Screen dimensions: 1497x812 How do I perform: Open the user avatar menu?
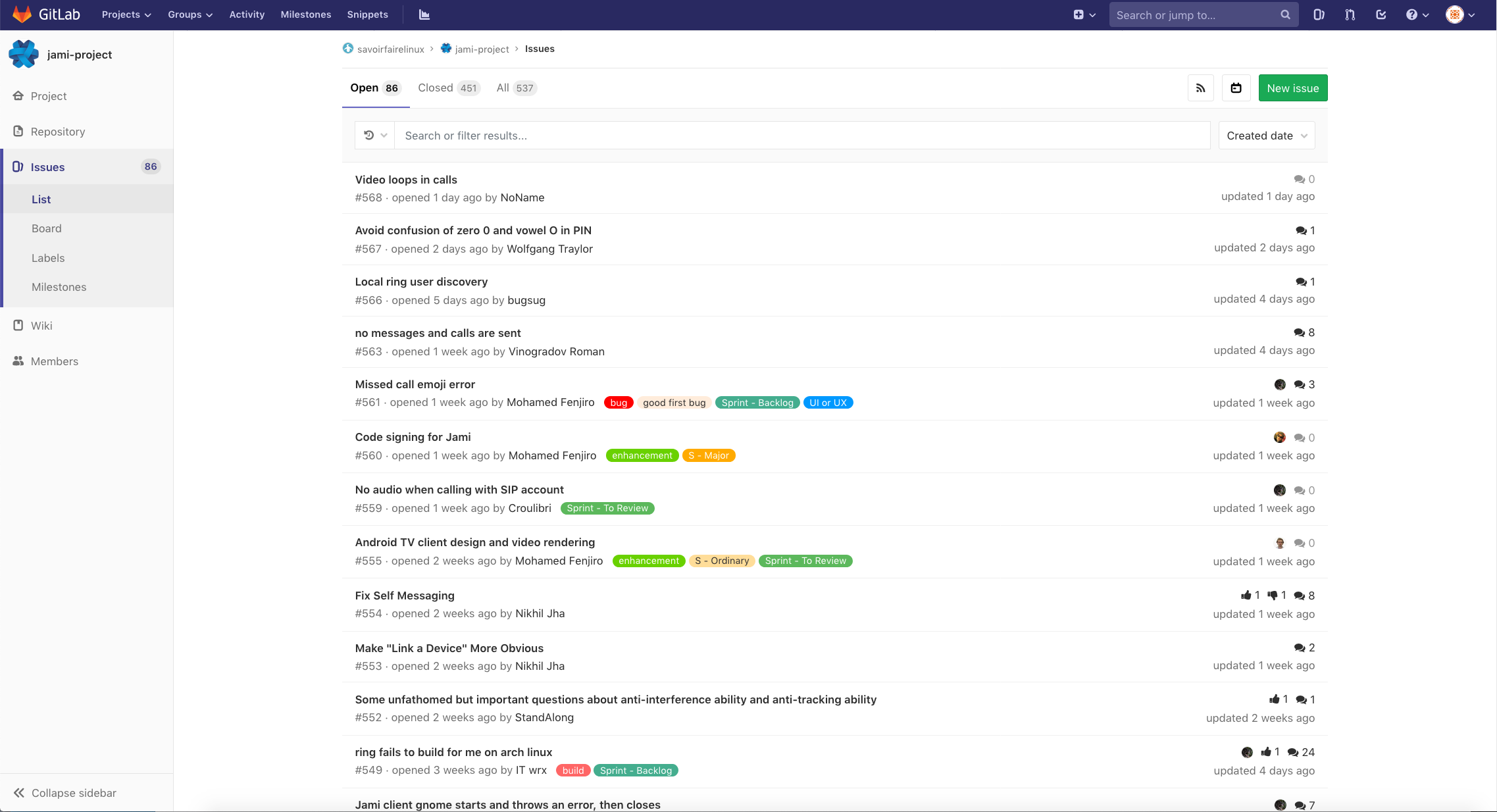1460,14
